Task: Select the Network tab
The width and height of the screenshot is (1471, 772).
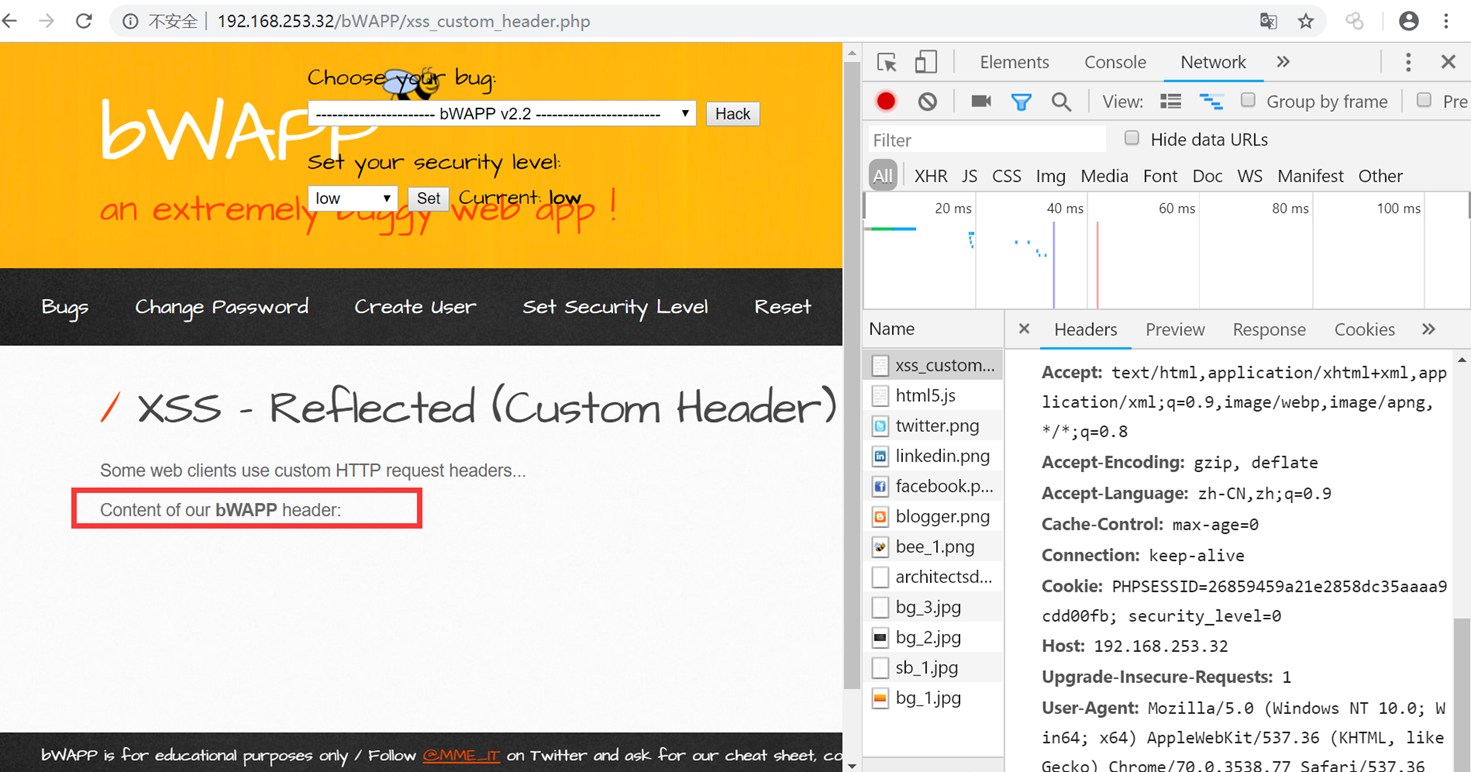Action: click(x=1213, y=62)
